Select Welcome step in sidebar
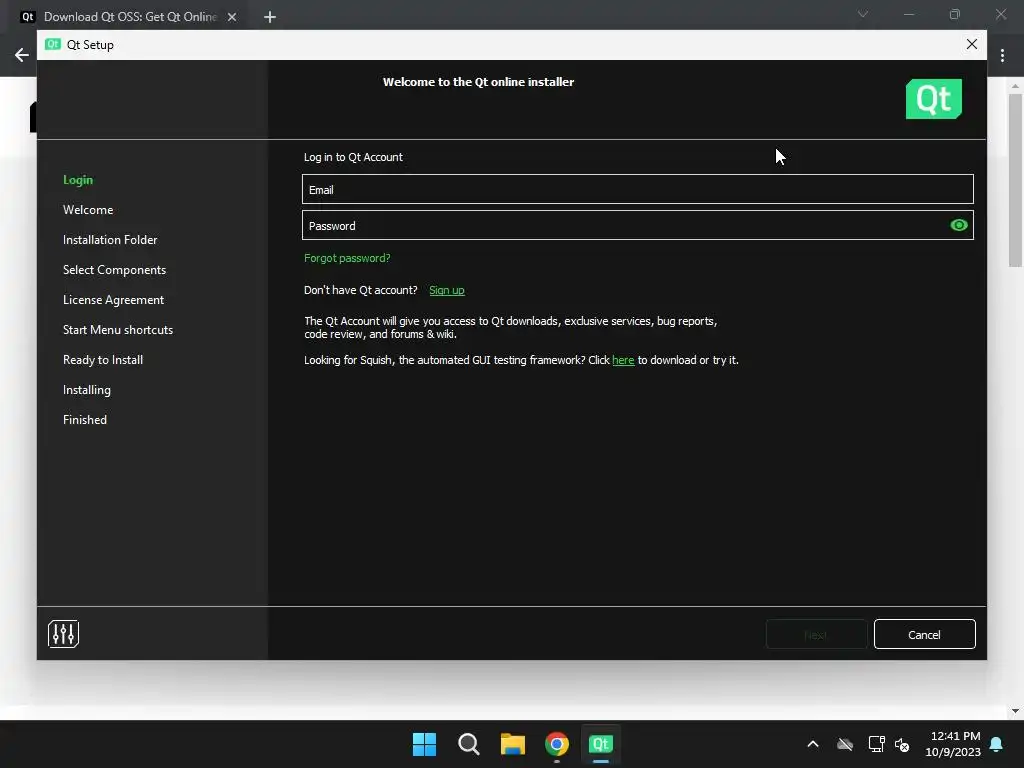 point(88,210)
